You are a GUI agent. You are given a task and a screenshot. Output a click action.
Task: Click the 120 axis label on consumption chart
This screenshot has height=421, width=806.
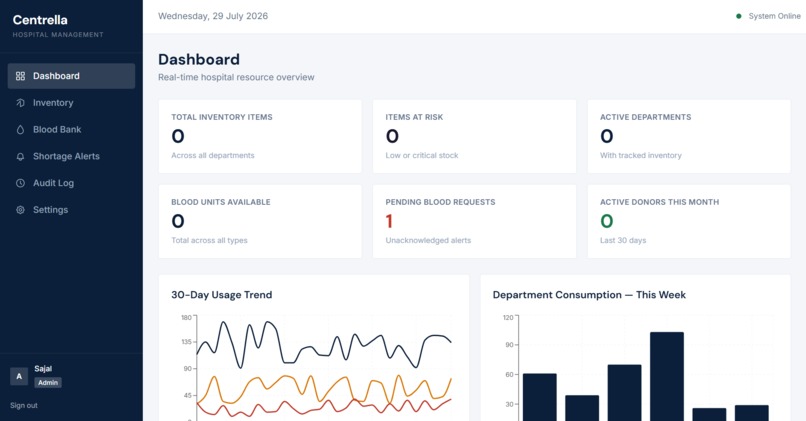coord(508,318)
